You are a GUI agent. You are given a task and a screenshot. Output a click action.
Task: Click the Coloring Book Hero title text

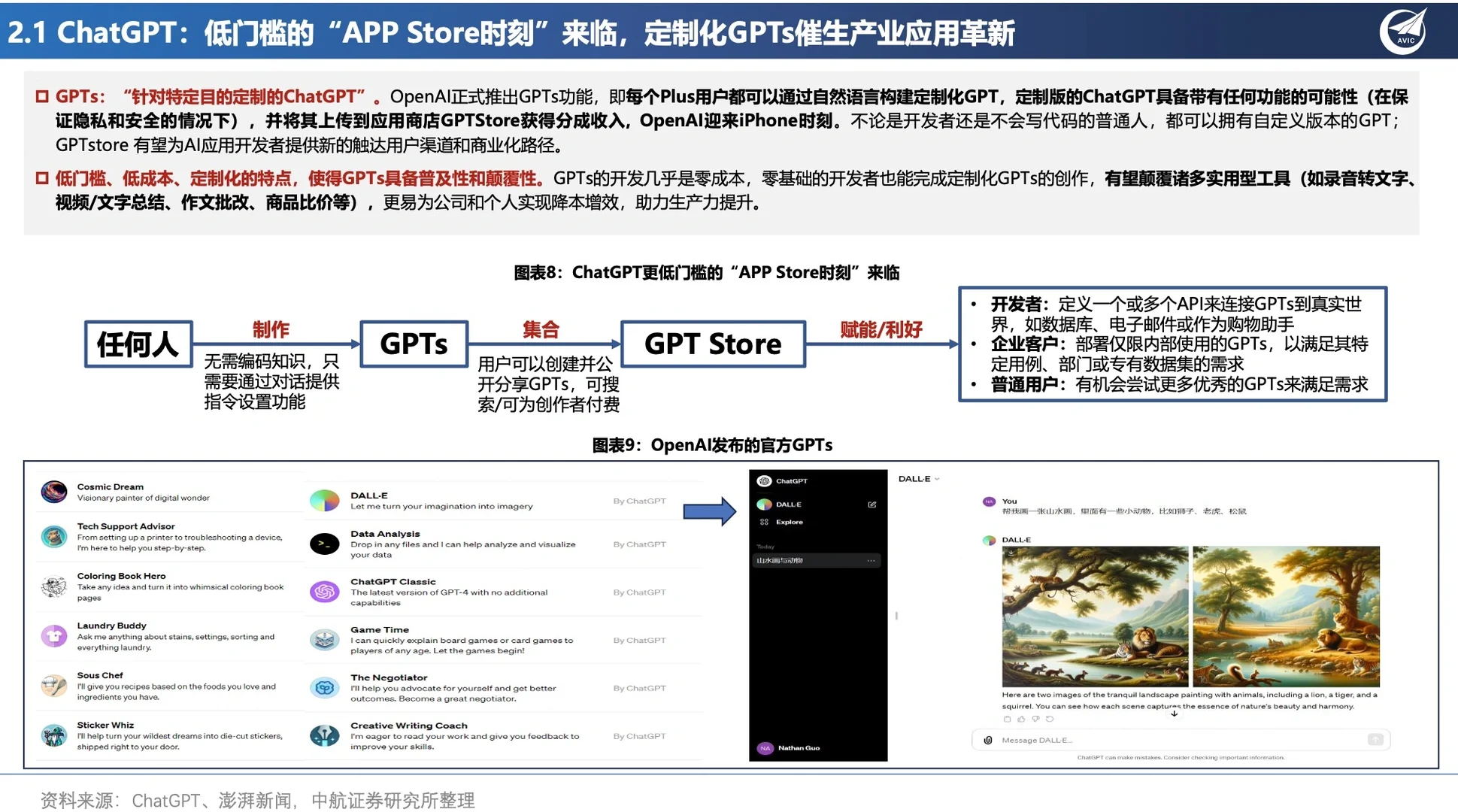[121, 576]
